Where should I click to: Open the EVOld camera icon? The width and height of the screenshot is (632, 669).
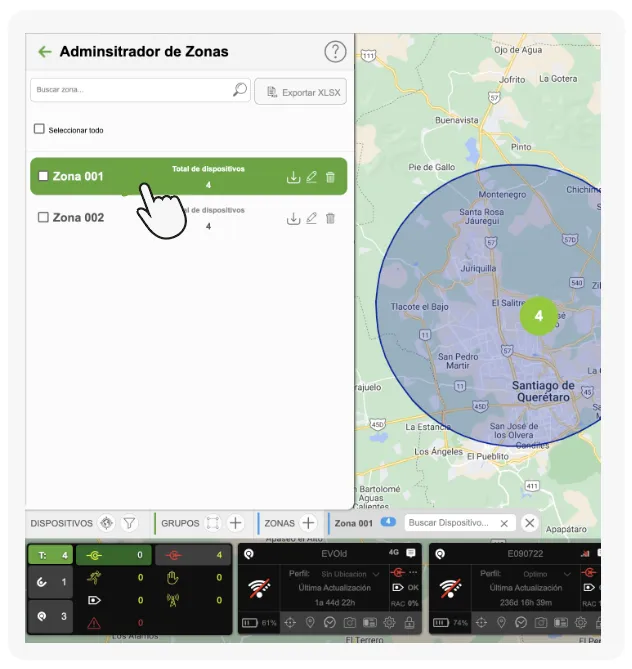349,622
